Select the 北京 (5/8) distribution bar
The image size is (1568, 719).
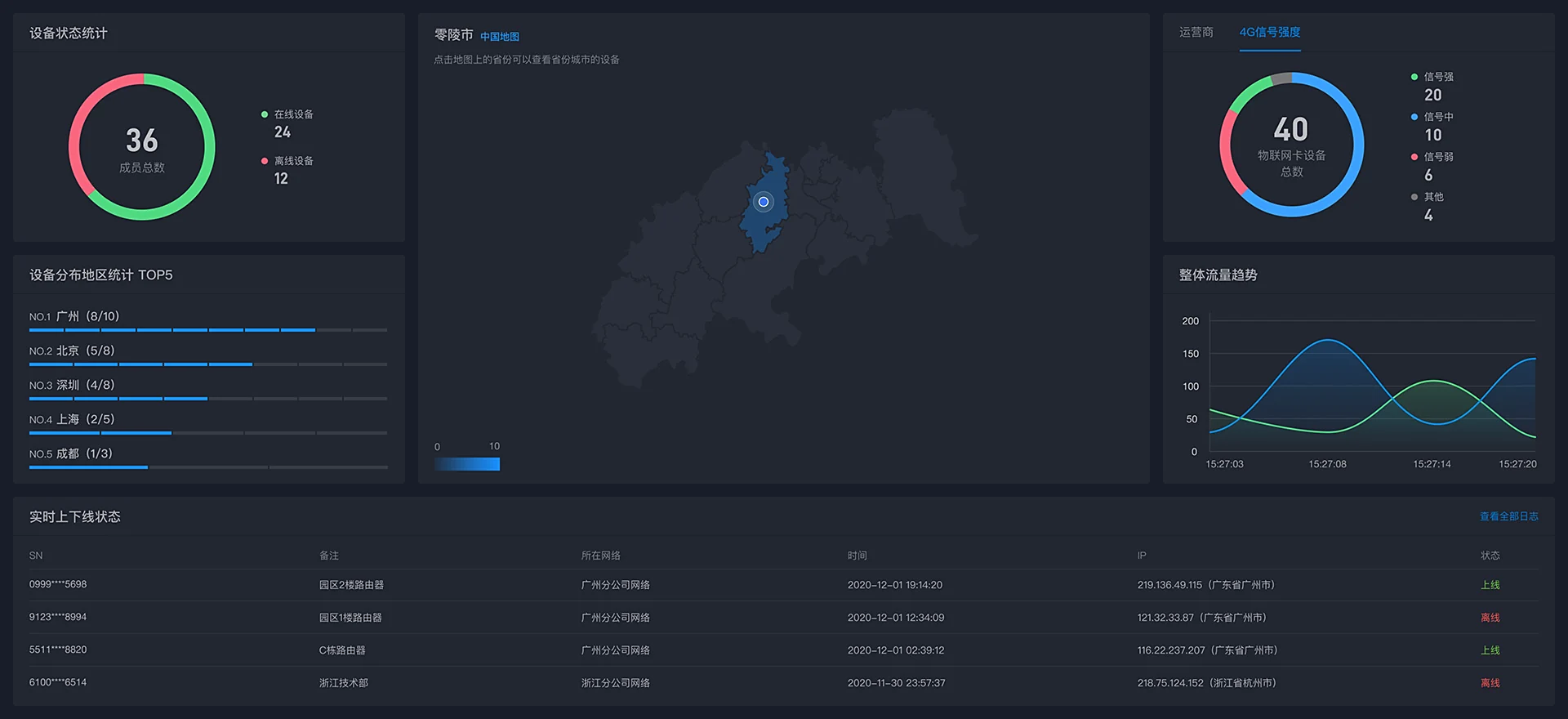207,364
